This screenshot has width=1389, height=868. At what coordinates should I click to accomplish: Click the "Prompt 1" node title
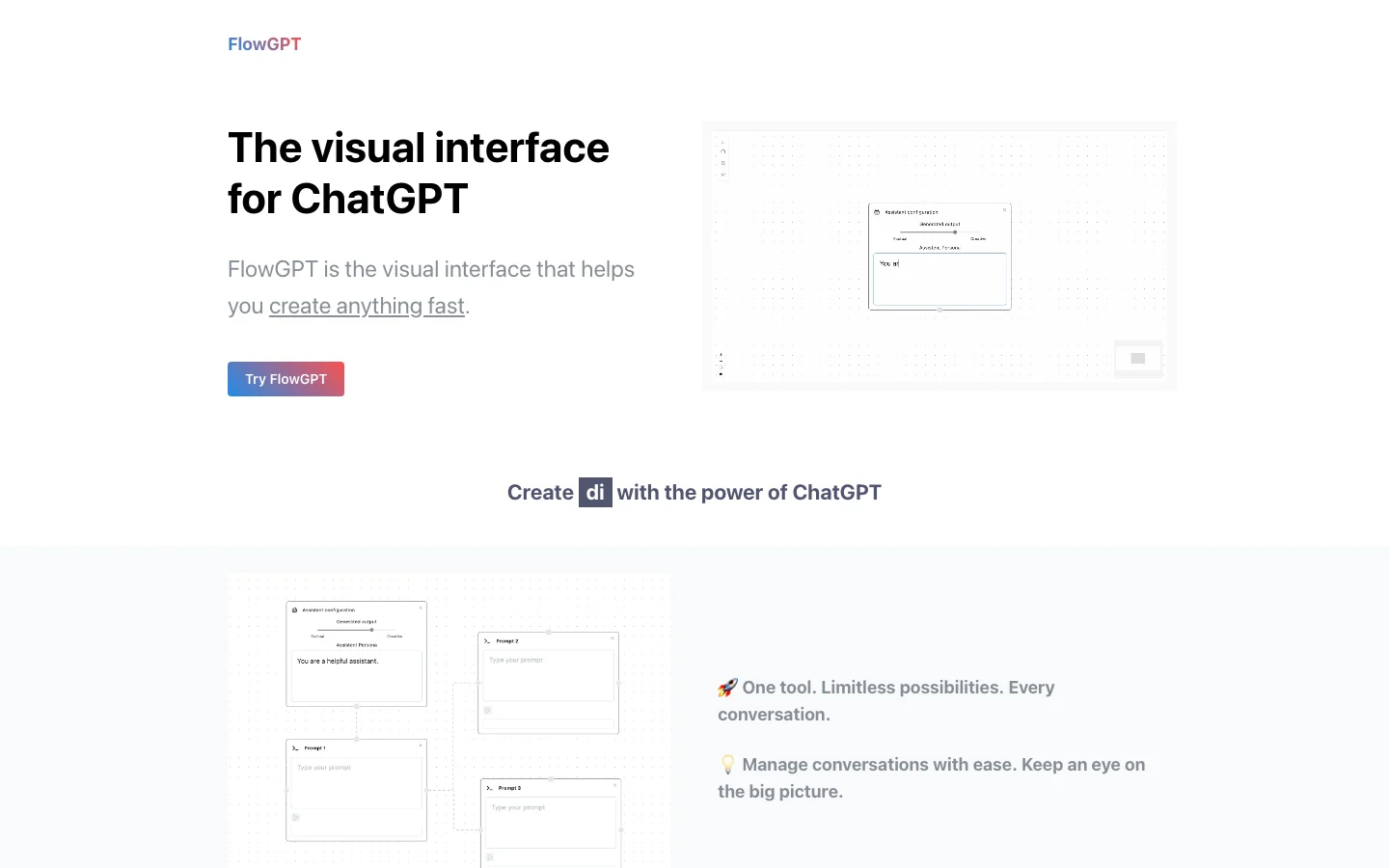(x=315, y=748)
